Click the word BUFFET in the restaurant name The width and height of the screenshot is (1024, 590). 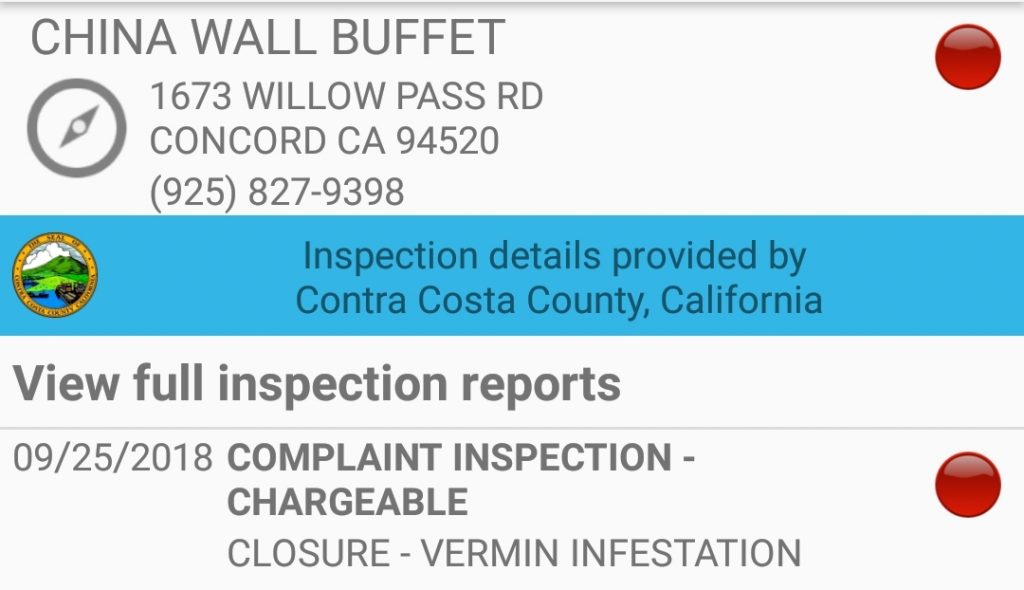click(418, 37)
